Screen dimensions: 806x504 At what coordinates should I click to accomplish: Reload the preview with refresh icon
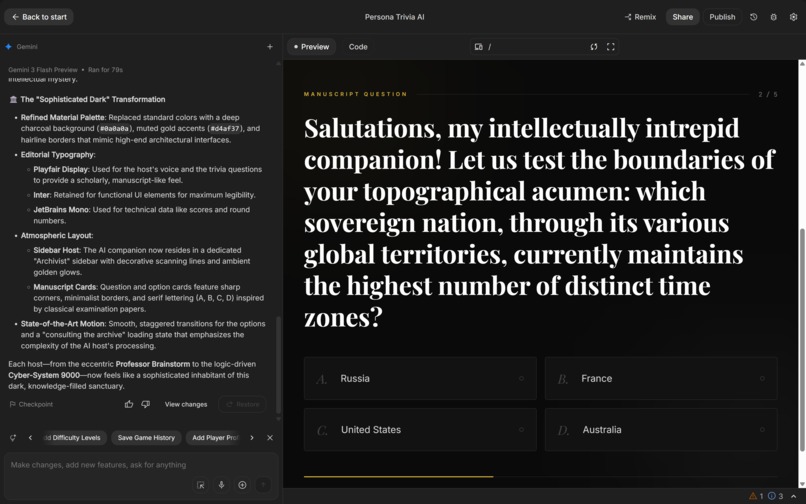pos(594,47)
